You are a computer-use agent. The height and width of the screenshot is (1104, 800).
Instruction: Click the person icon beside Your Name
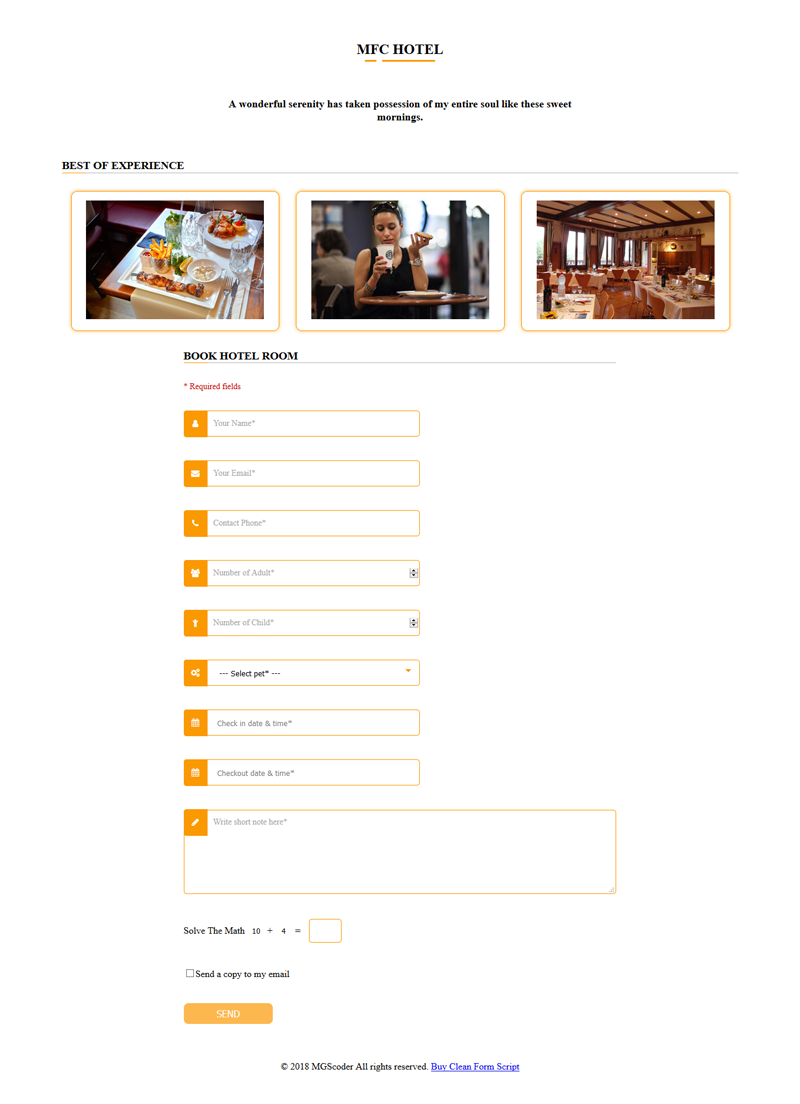[195, 424]
